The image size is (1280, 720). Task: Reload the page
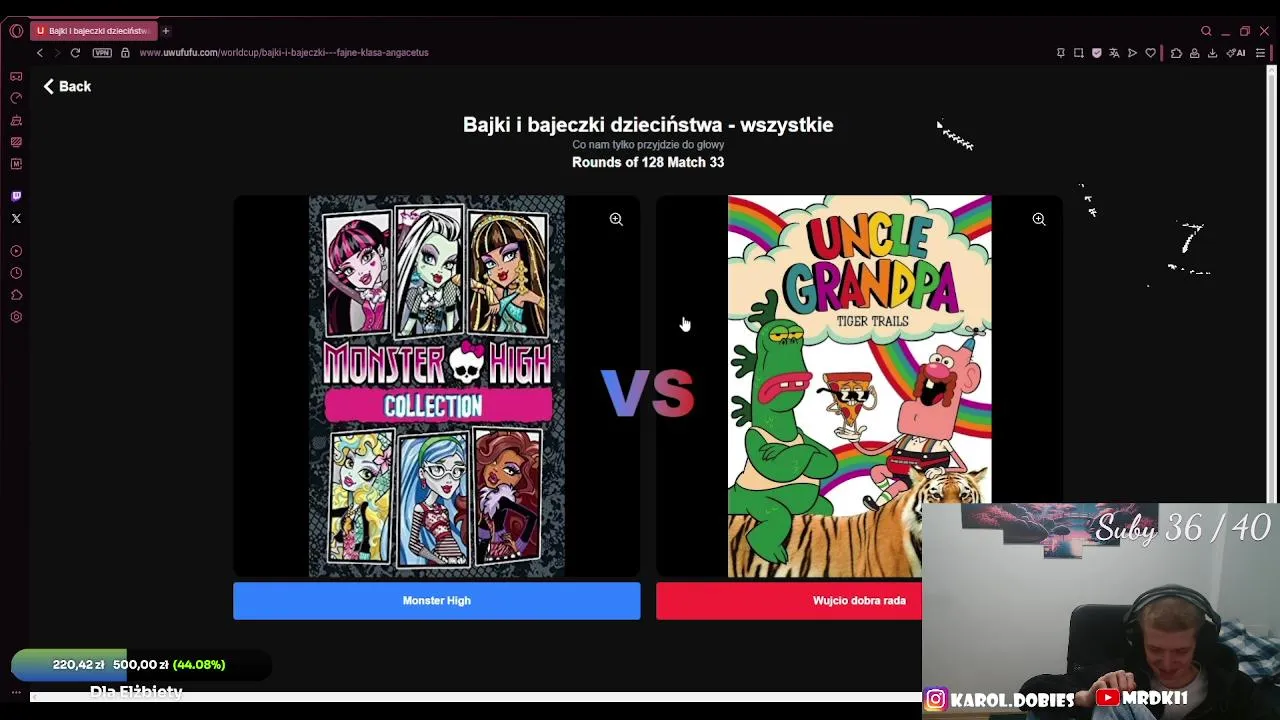pyautogui.click(x=75, y=53)
